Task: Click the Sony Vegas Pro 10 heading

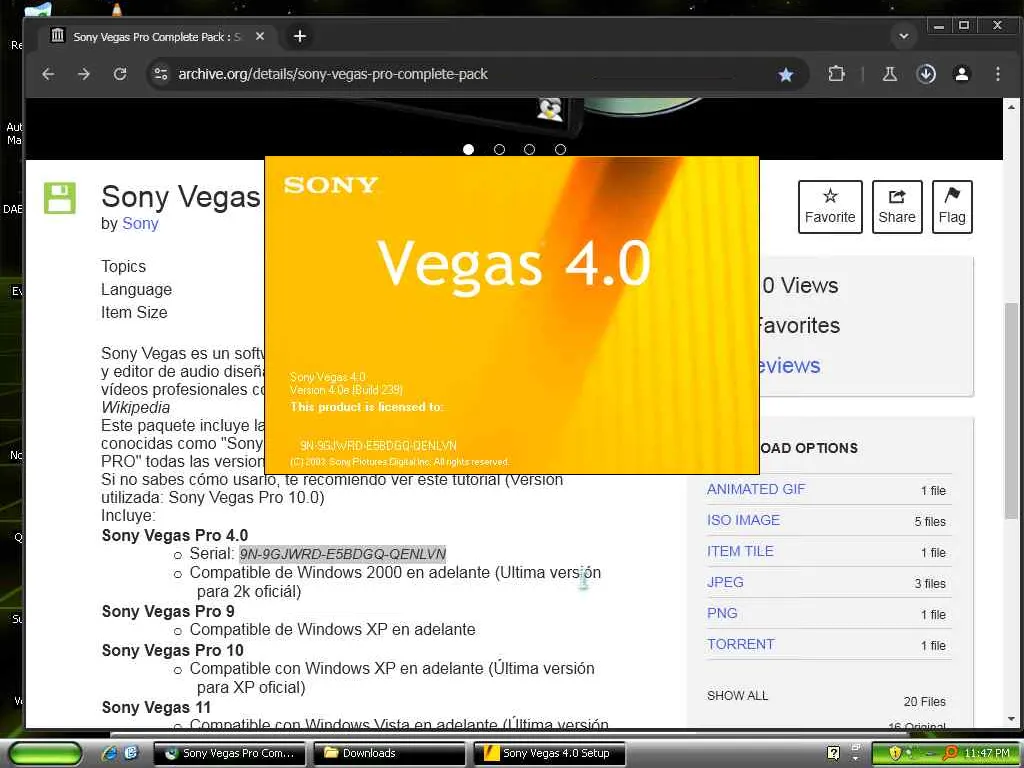Action: click(172, 650)
